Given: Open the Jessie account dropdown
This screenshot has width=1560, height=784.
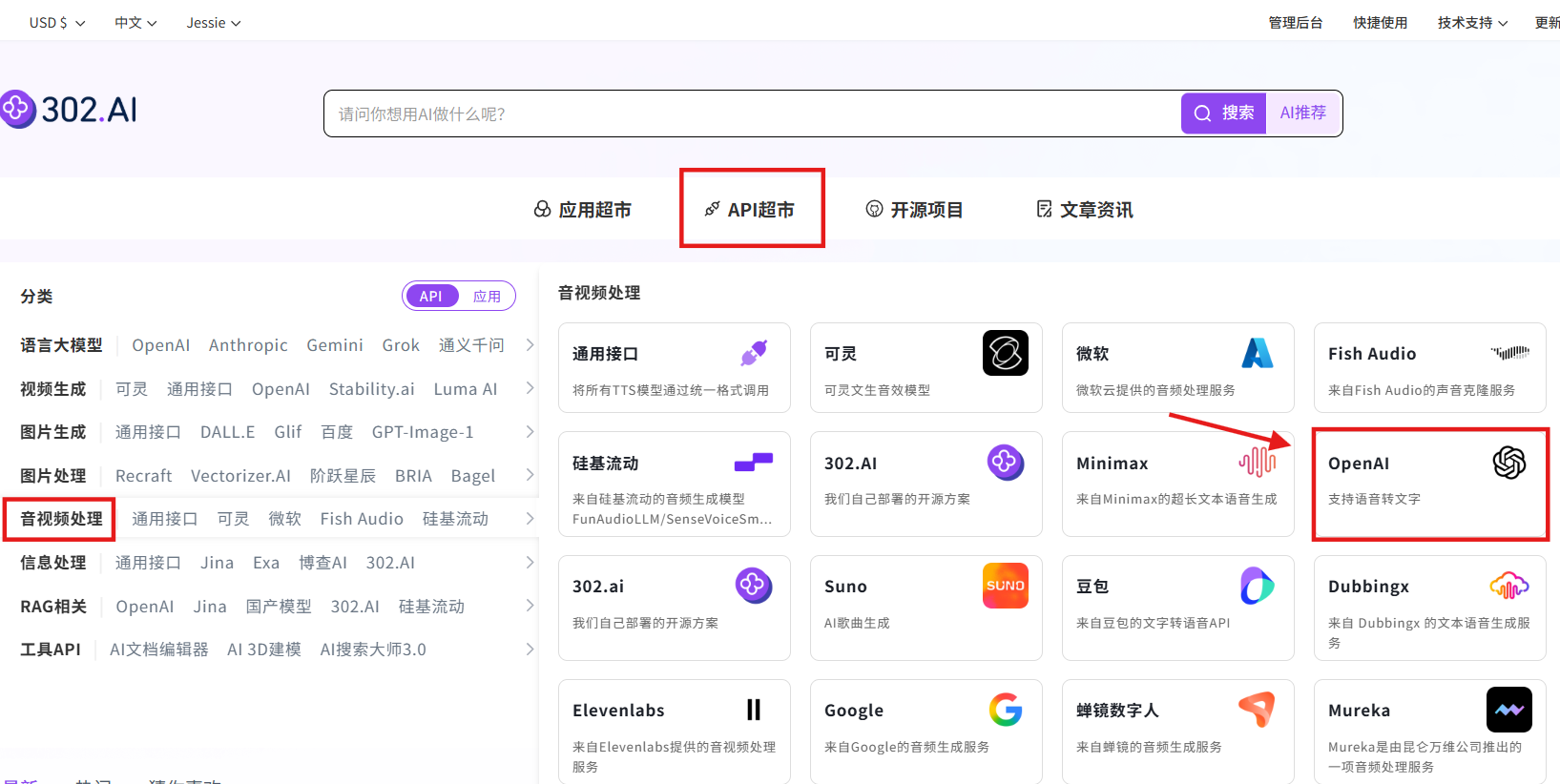Looking at the screenshot, I should tap(214, 23).
